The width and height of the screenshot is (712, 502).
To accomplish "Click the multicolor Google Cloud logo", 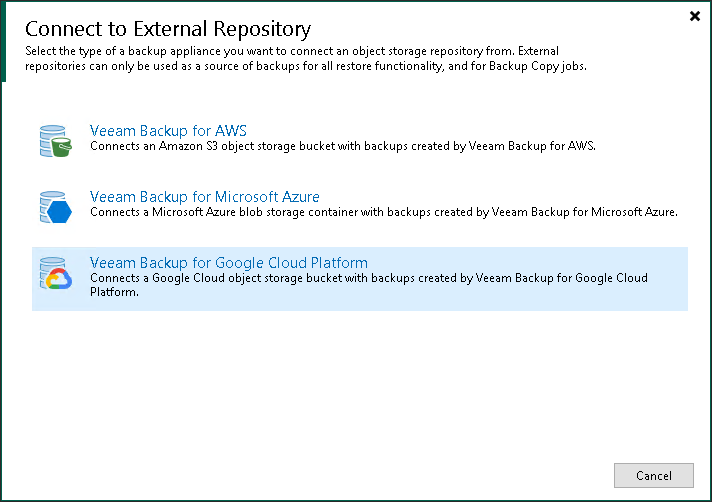I will (x=58, y=280).
